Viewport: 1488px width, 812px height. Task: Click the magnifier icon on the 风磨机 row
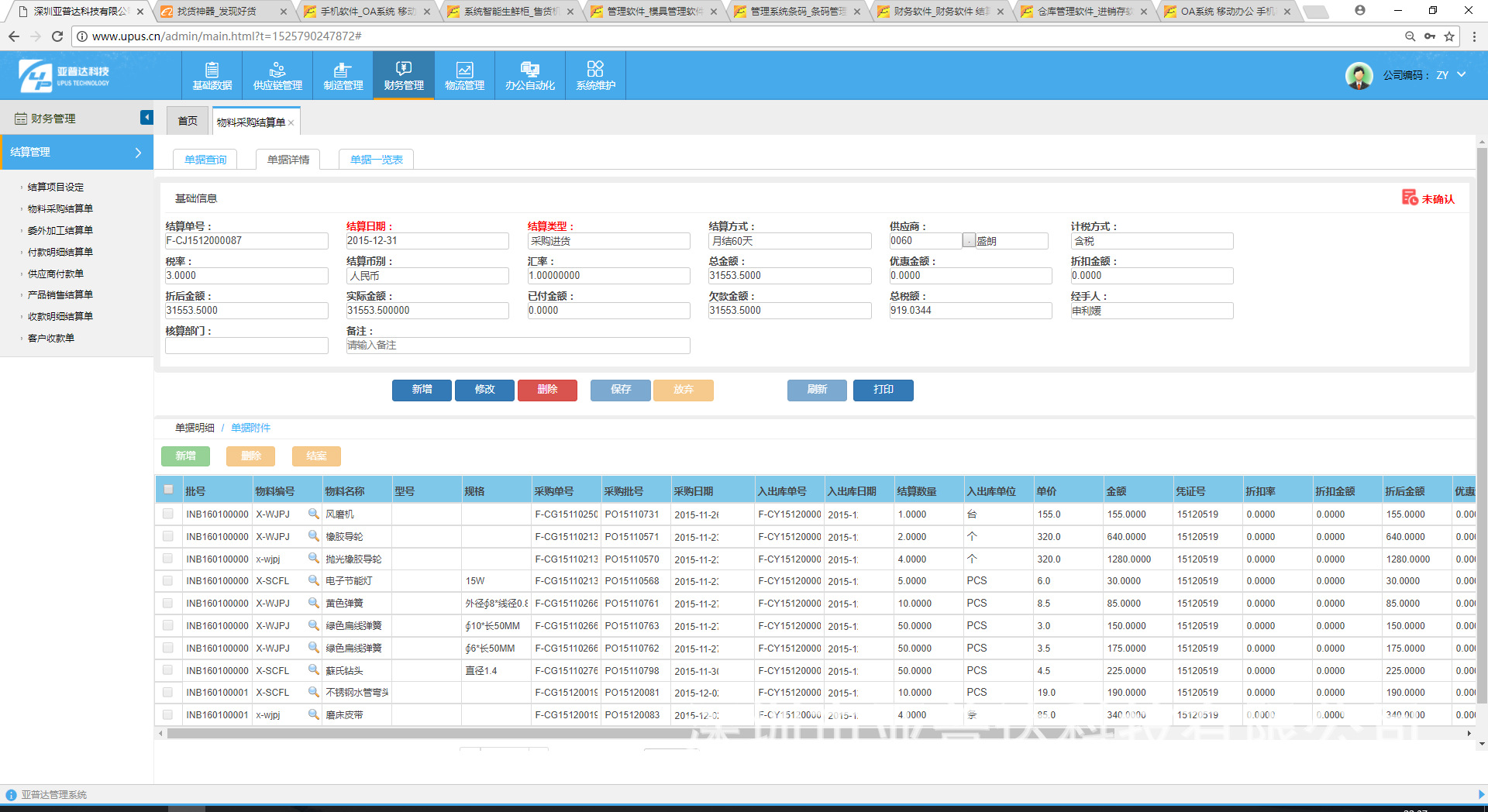[313, 514]
